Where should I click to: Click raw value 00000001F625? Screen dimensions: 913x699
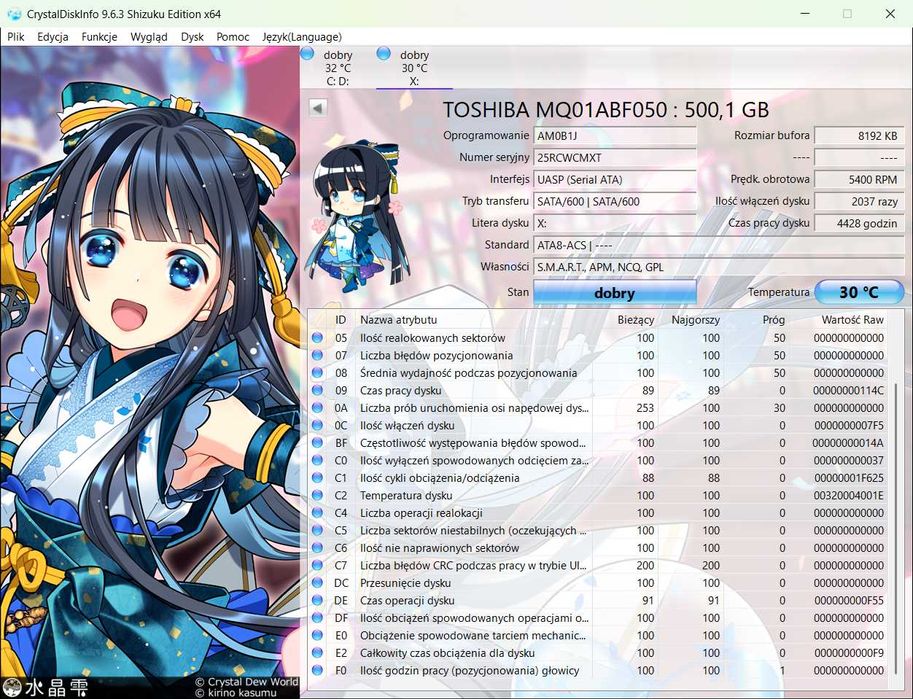[x=849, y=478]
